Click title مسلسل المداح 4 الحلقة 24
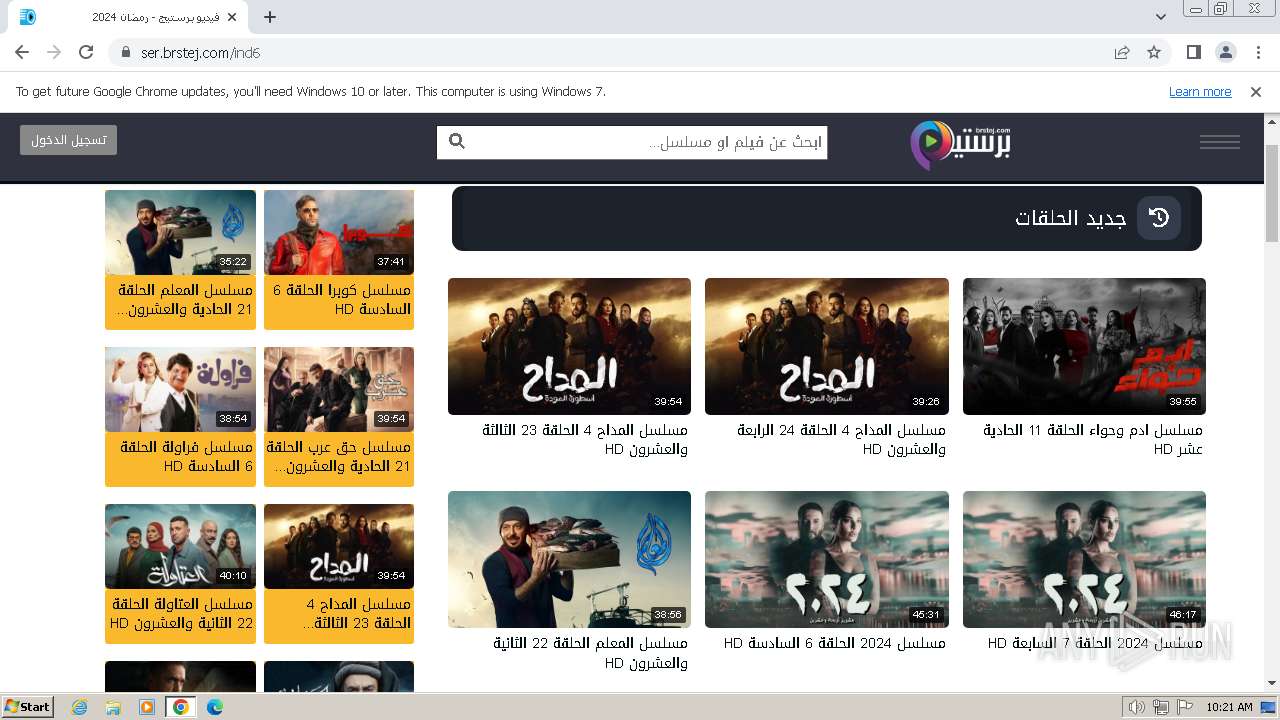This screenshot has height=720, width=1280. (841, 440)
